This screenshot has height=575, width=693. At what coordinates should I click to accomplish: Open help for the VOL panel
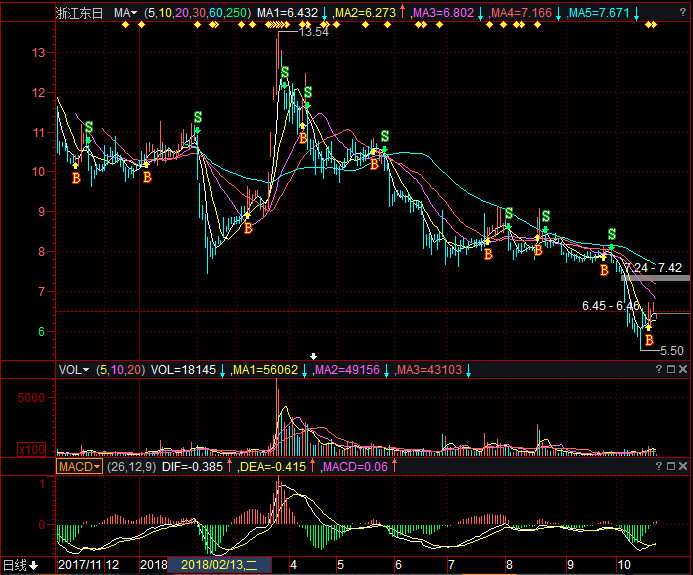coord(659,369)
